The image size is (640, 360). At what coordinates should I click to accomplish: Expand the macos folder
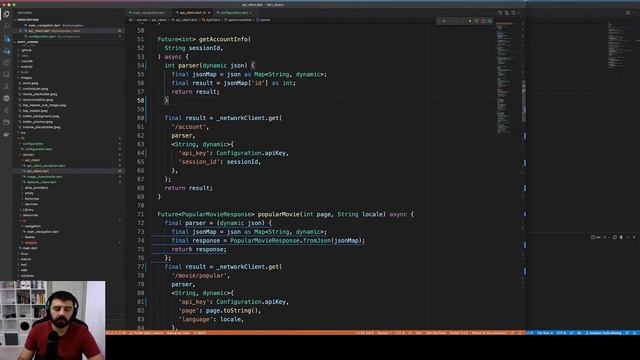click(x=26, y=259)
